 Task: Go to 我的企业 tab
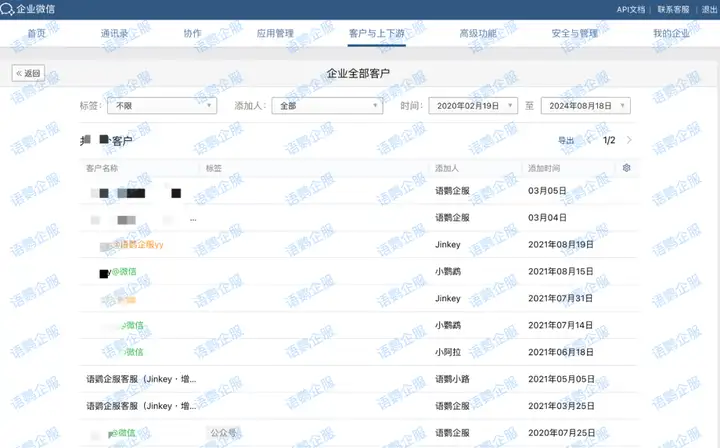[x=671, y=33]
